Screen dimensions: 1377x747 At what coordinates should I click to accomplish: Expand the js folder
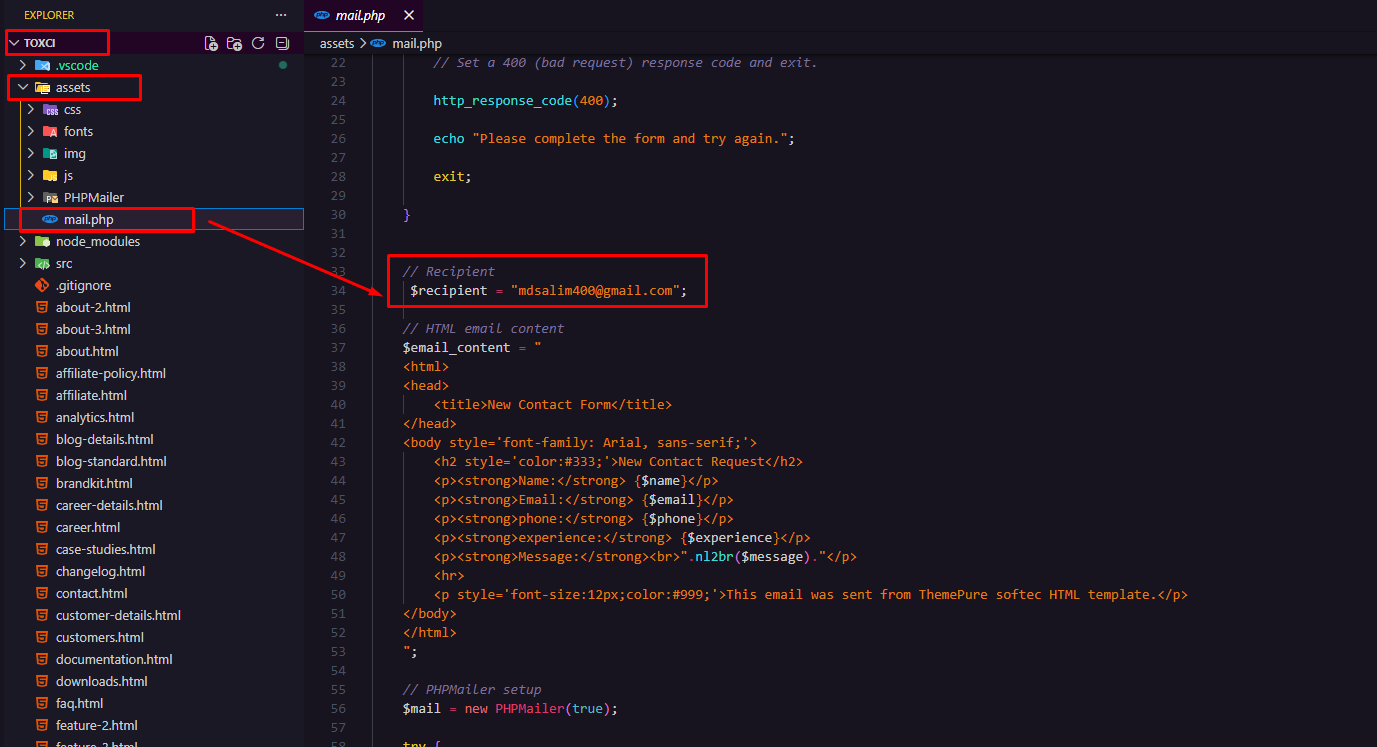coord(31,175)
